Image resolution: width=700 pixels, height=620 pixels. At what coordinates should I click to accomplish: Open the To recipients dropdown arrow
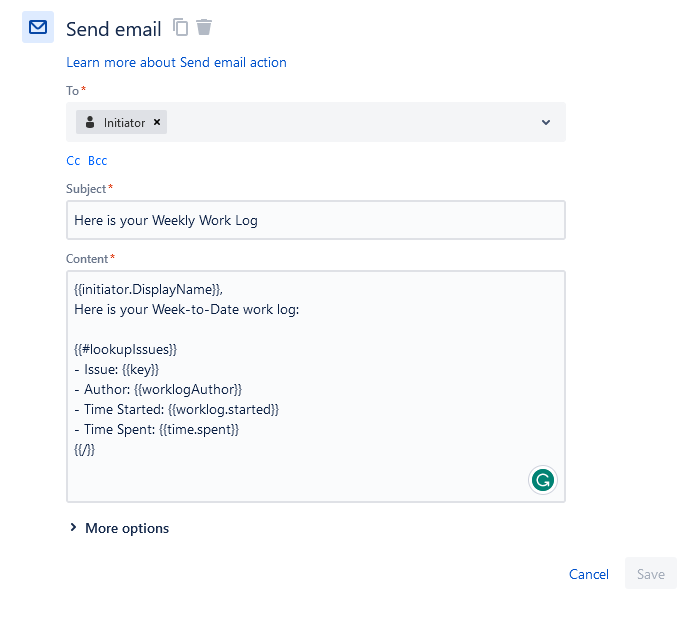(546, 122)
